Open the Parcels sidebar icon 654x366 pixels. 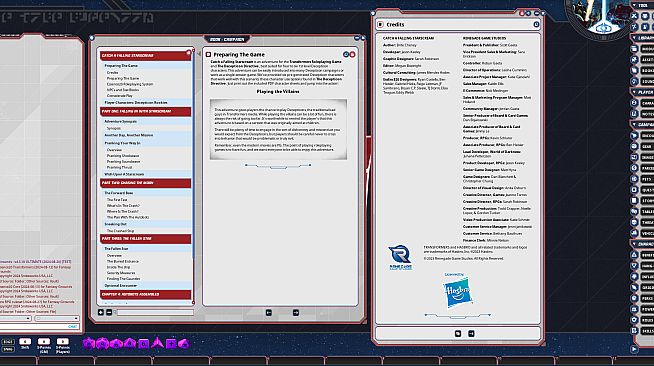pos(634,168)
